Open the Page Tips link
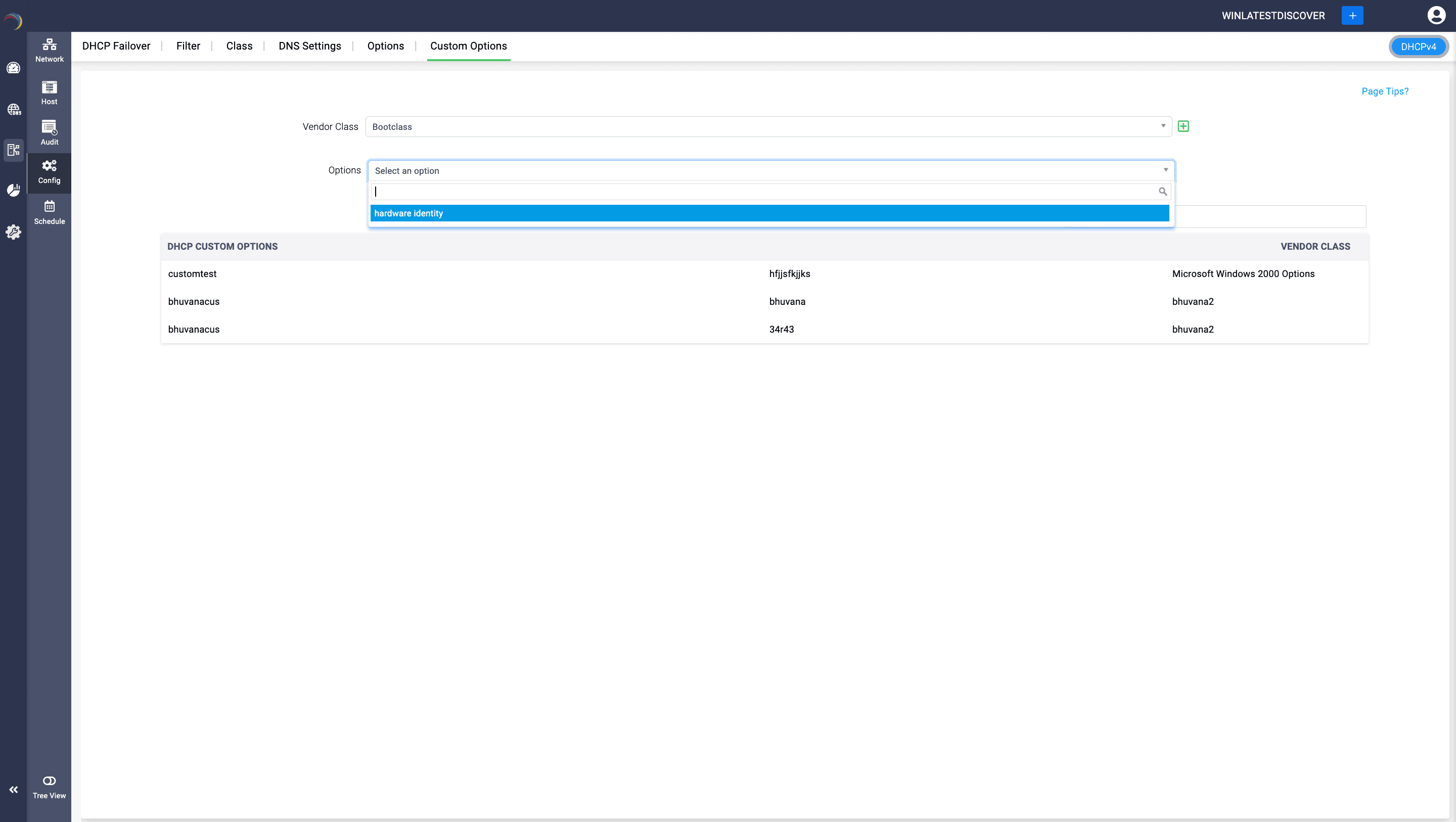The image size is (1456, 822). click(1384, 91)
